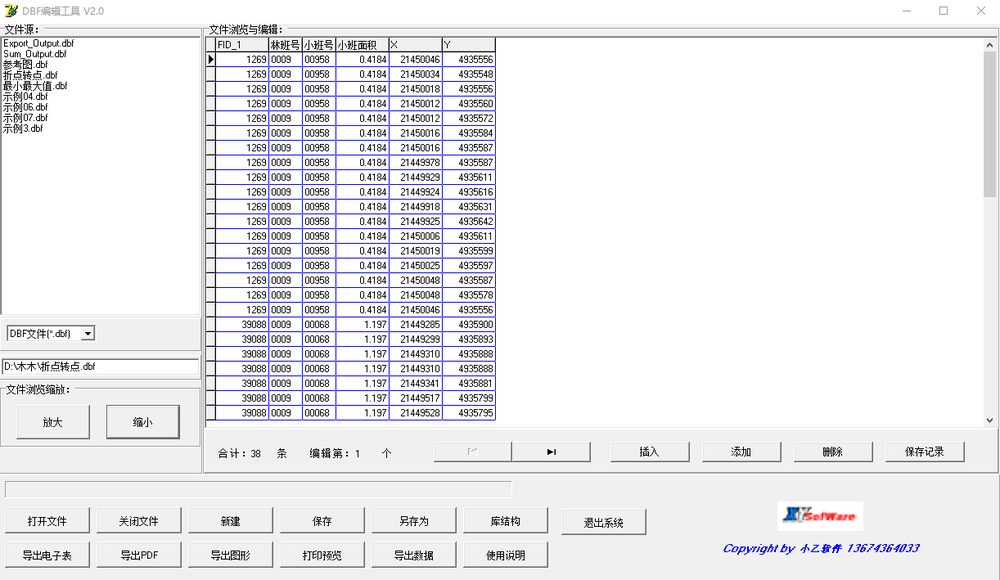Click the 新建 new file button
1000x580 pixels.
pos(231,521)
